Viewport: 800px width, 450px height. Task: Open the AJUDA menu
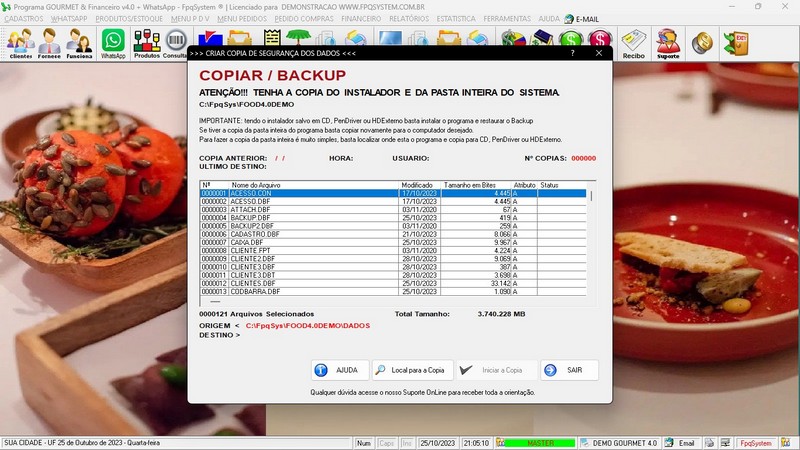(549, 19)
